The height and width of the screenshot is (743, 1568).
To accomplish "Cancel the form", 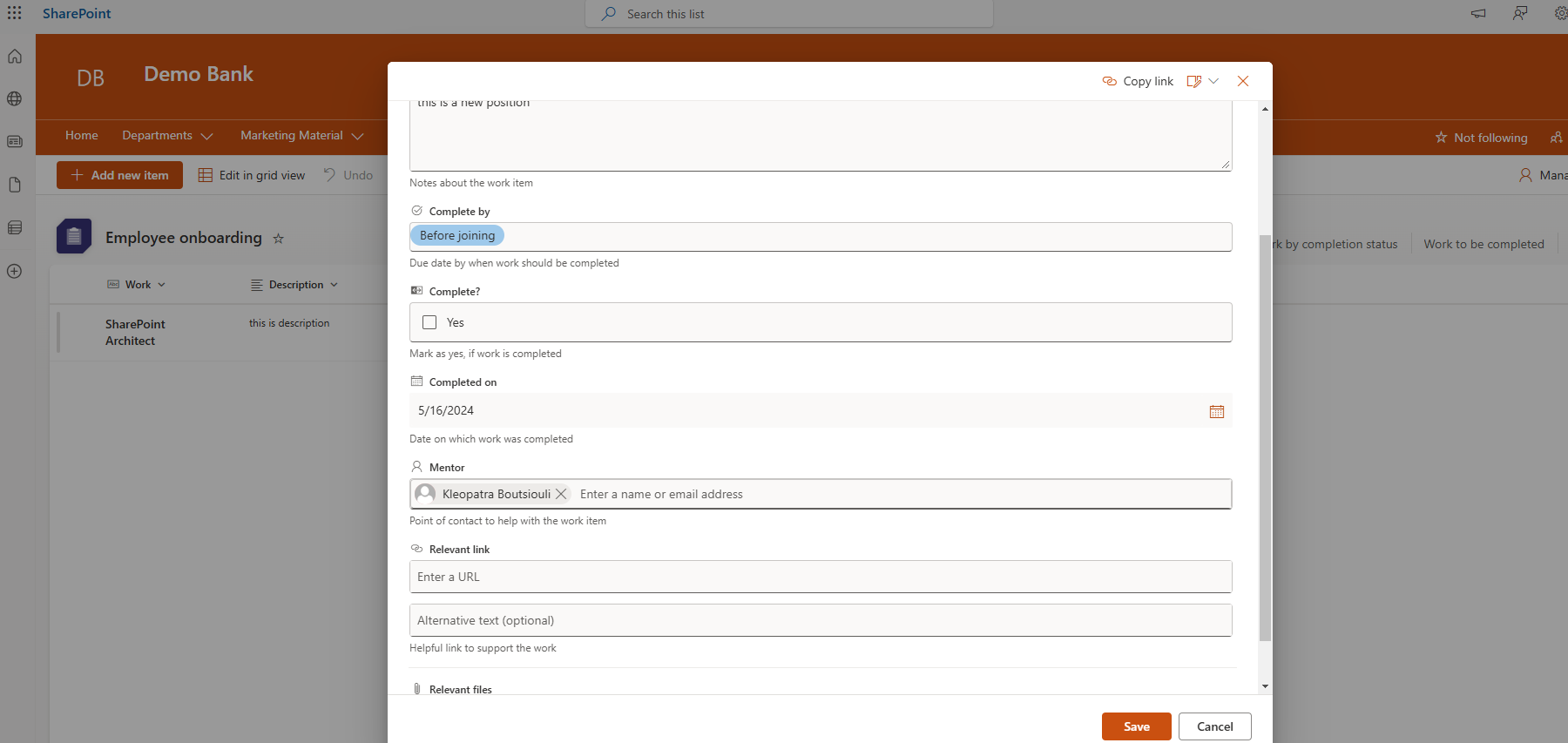I will [1214, 726].
